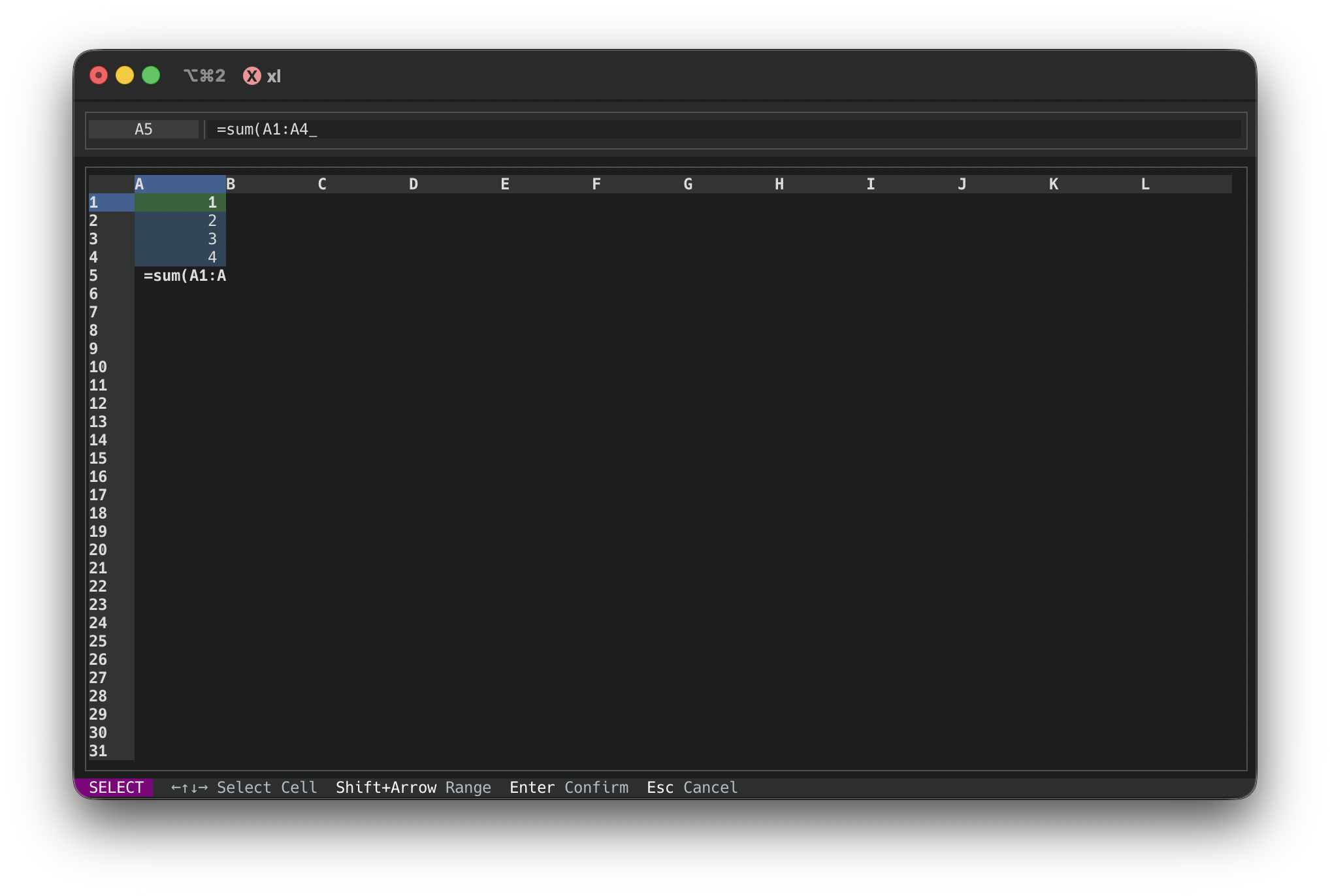Select row header 1
Image resolution: width=1330 pixels, height=896 pixels.
pyautogui.click(x=112, y=202)
